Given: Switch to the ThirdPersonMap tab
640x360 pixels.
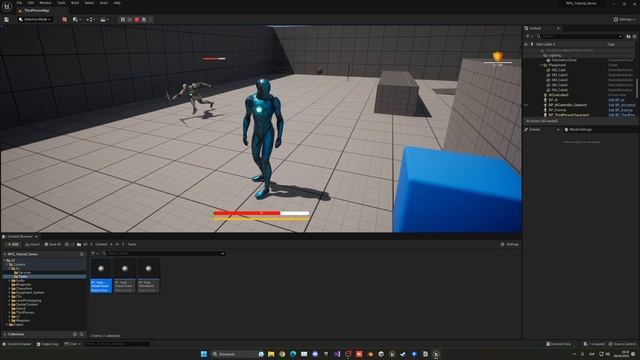Looking at the screenshot, I should click(x=37, y=10).
